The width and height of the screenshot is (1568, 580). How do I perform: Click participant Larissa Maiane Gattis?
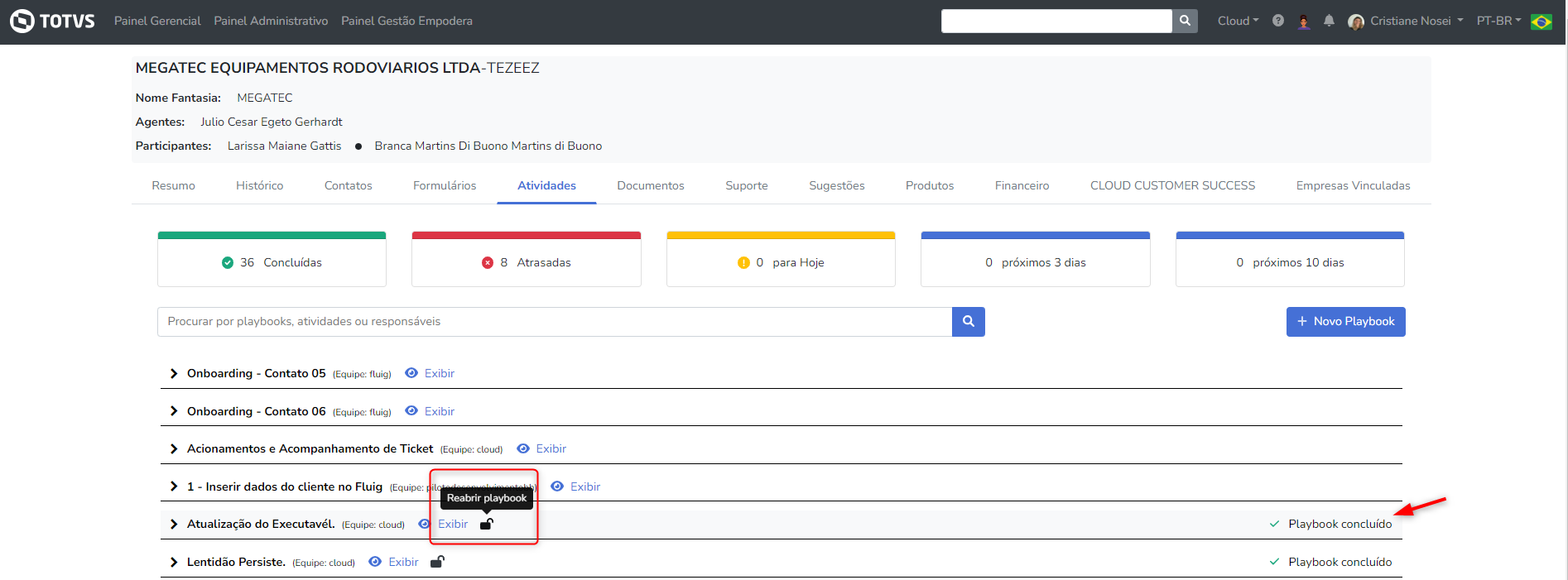[x=284, y=146]
